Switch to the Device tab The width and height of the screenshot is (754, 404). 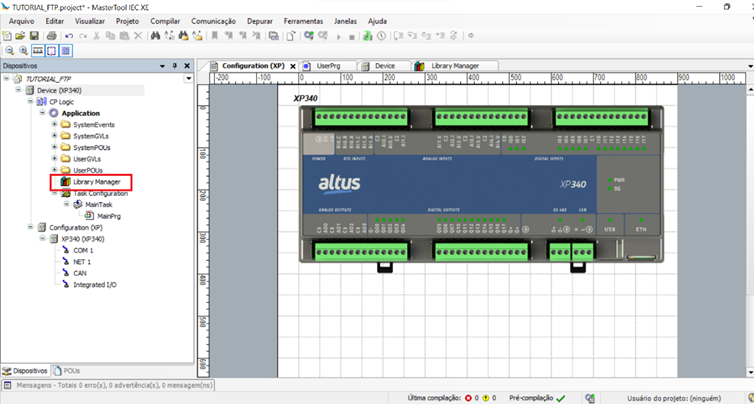[385, 66]
